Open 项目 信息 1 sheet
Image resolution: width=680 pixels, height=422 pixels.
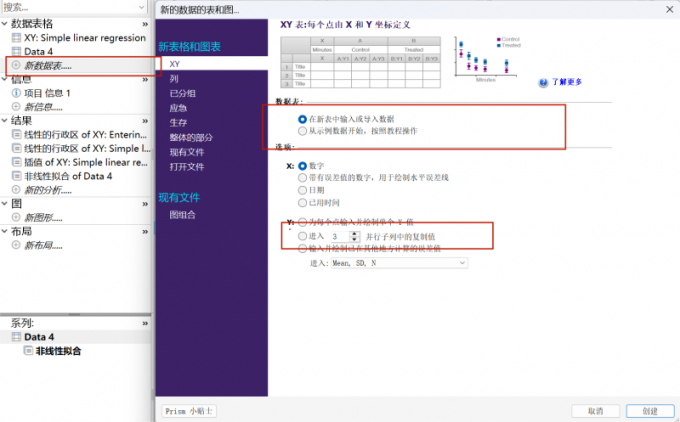47,93
